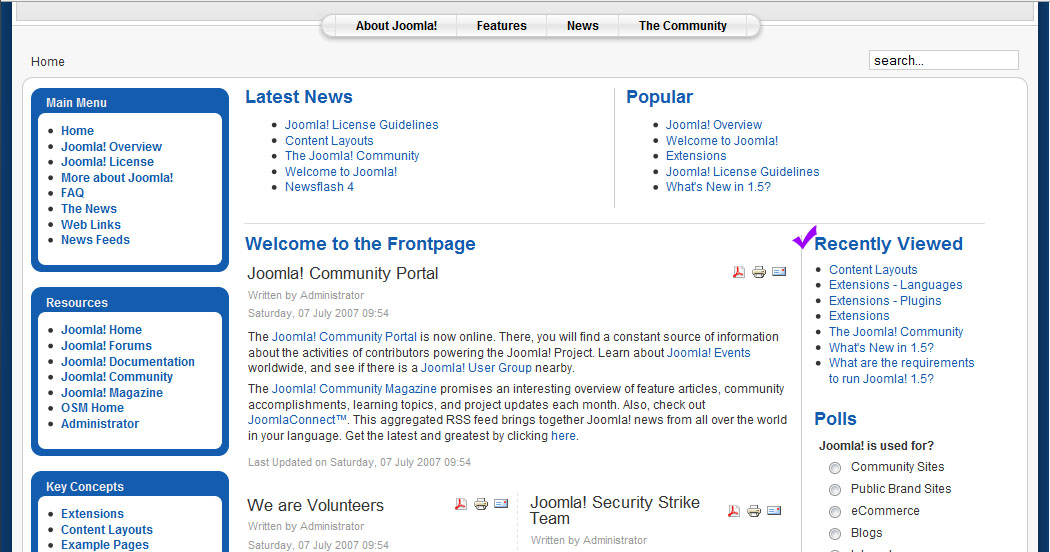1050x552 pixels.
Task: Choose eCommerce in the poll
Action: [835, 512]
